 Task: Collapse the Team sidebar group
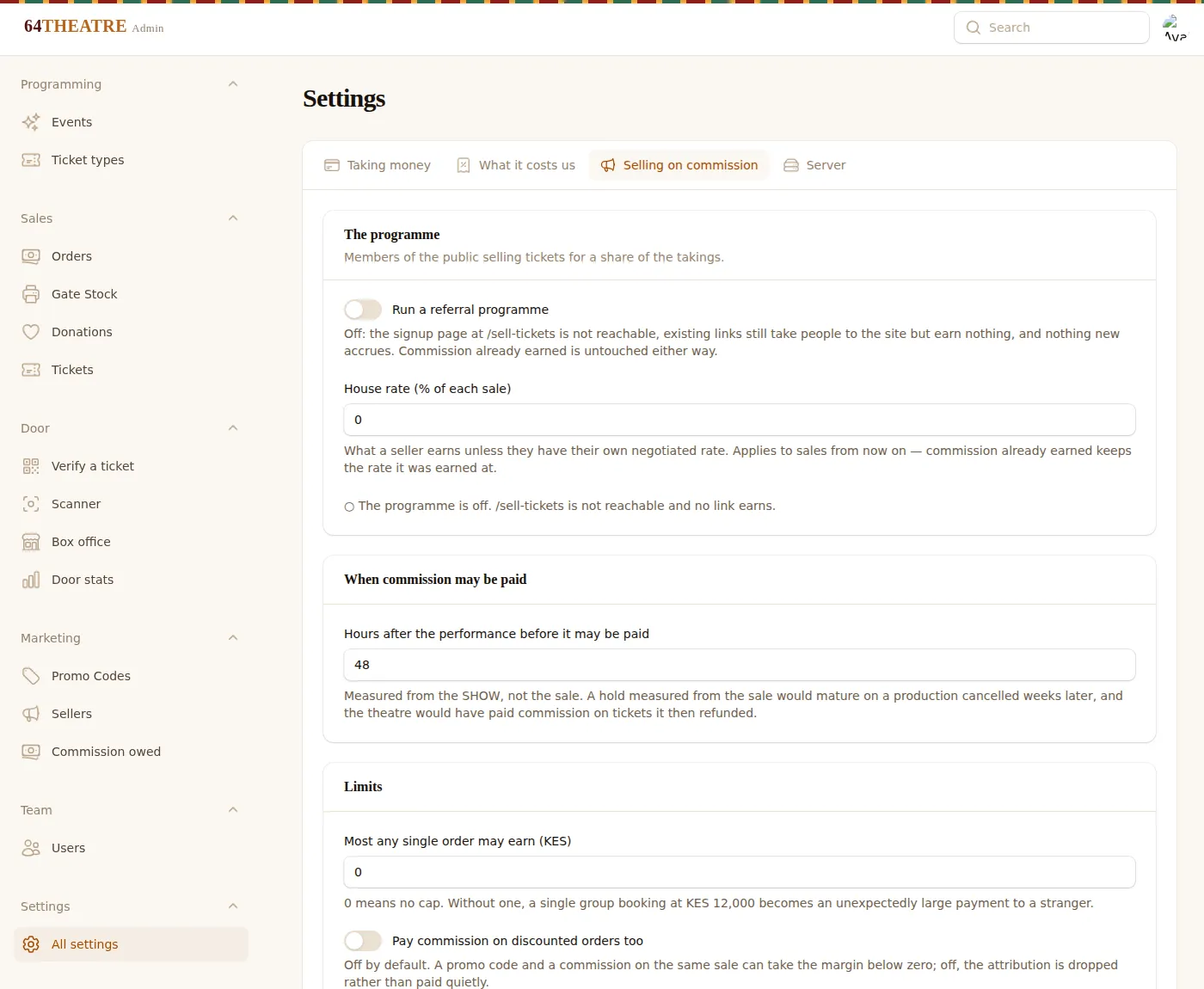point(232,810)
